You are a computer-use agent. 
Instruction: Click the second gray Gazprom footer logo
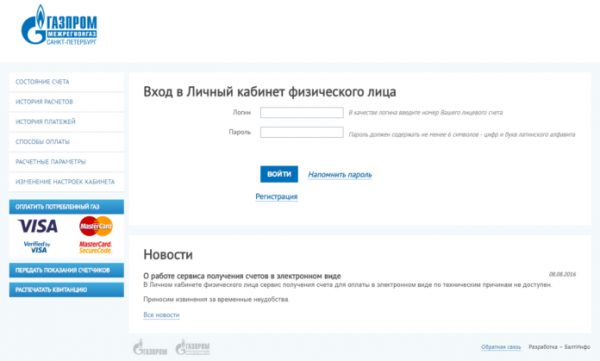click(192, 347)
